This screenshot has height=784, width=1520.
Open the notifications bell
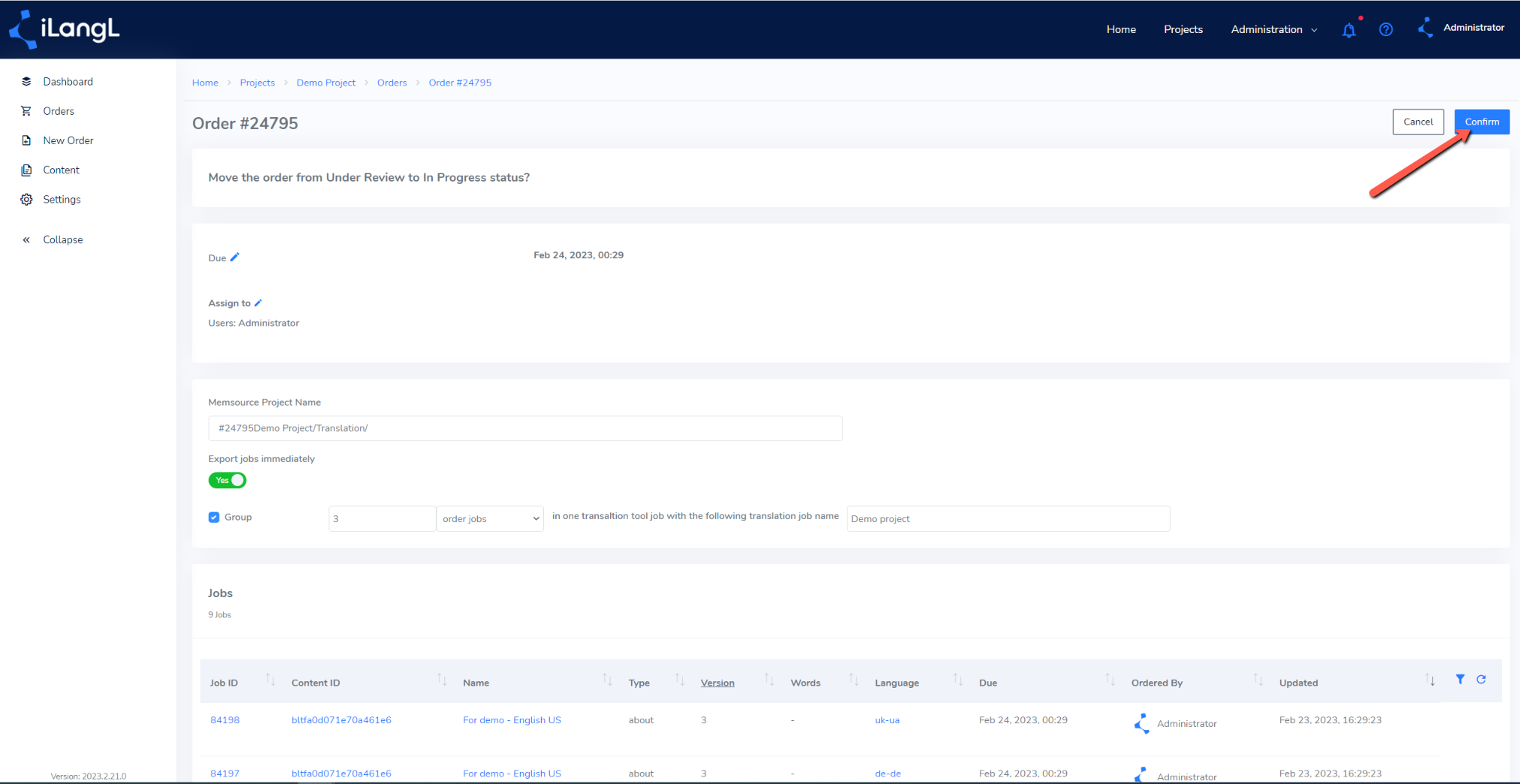click(x=1349, y=30)
